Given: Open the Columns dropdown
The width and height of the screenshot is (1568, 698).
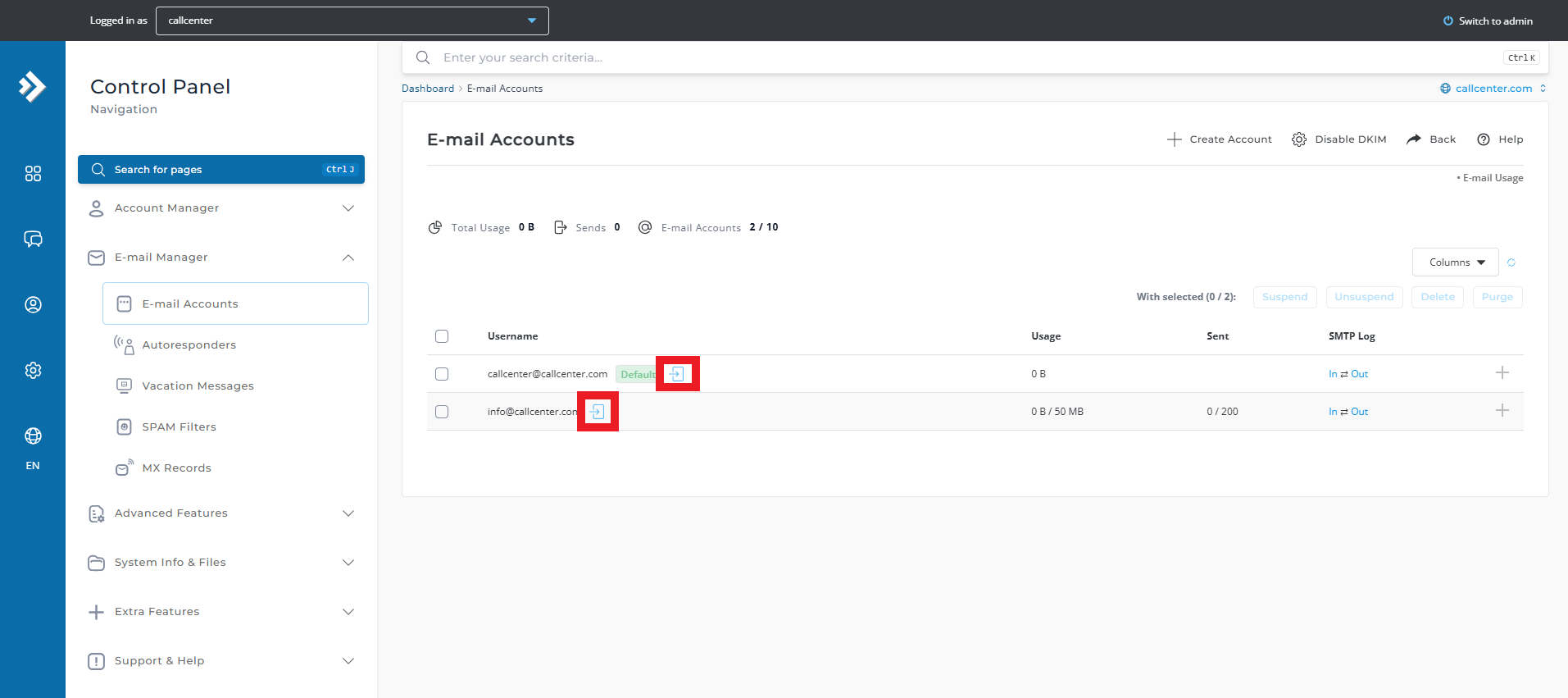Looking at the screenshot, I should [1455, 262].
